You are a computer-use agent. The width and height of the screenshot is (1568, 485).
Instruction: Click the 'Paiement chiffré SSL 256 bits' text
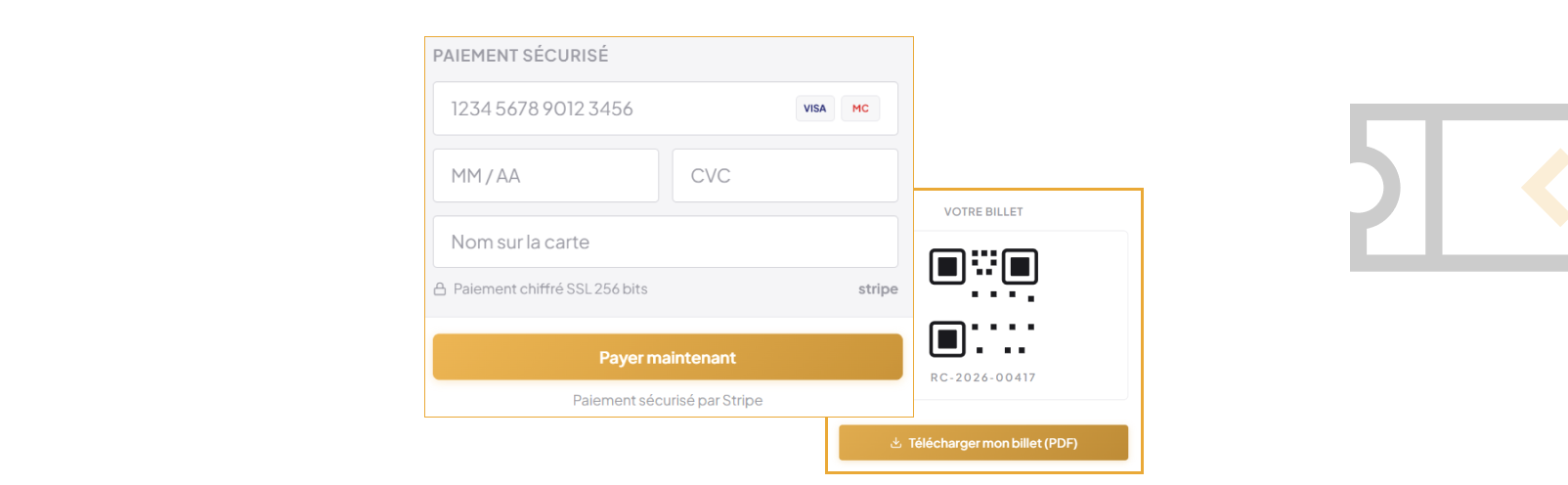550,289
